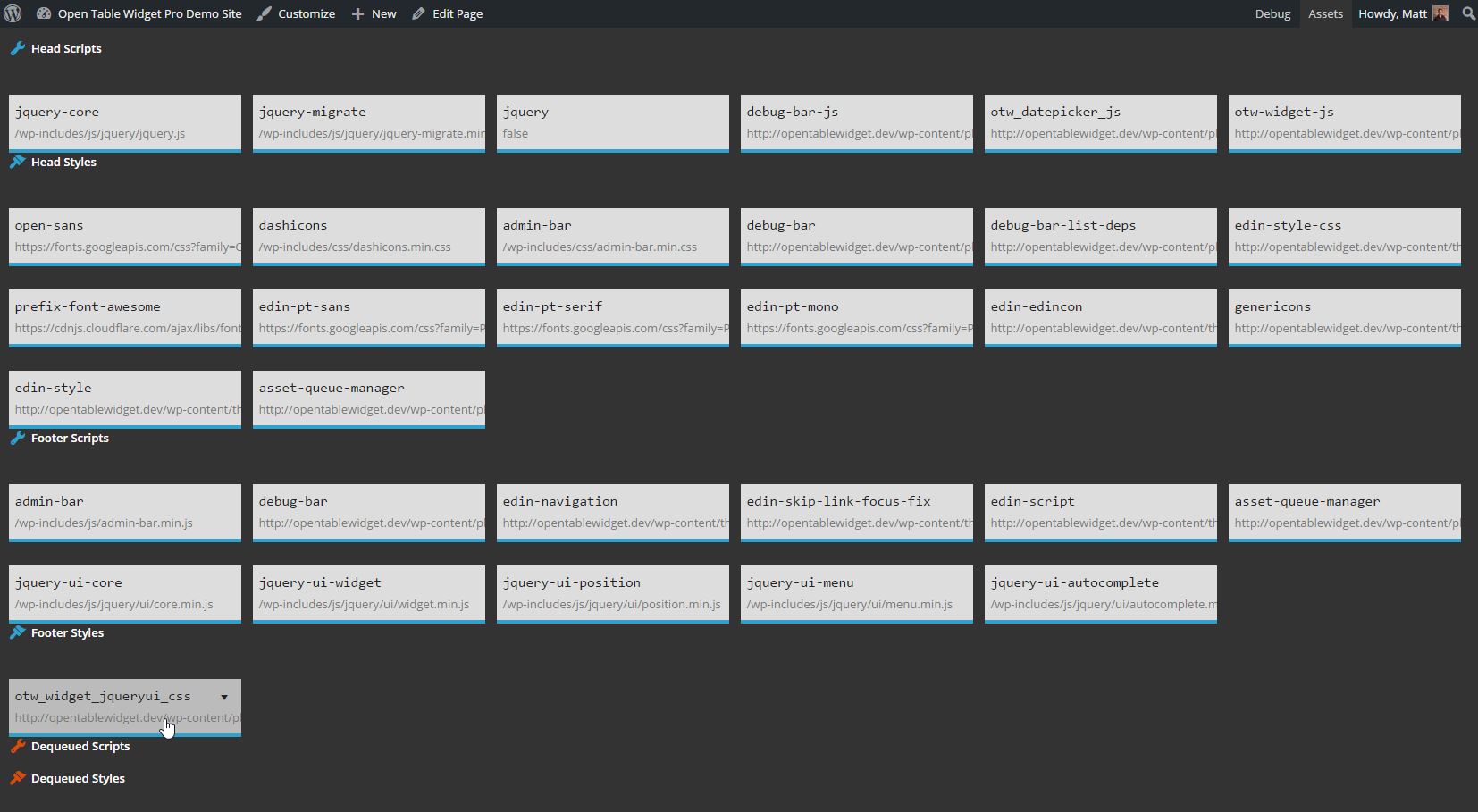The height and width of the screenshot is (812, 1478).
Task: Open the search magnifier icon
Action: click(1468, 13)
